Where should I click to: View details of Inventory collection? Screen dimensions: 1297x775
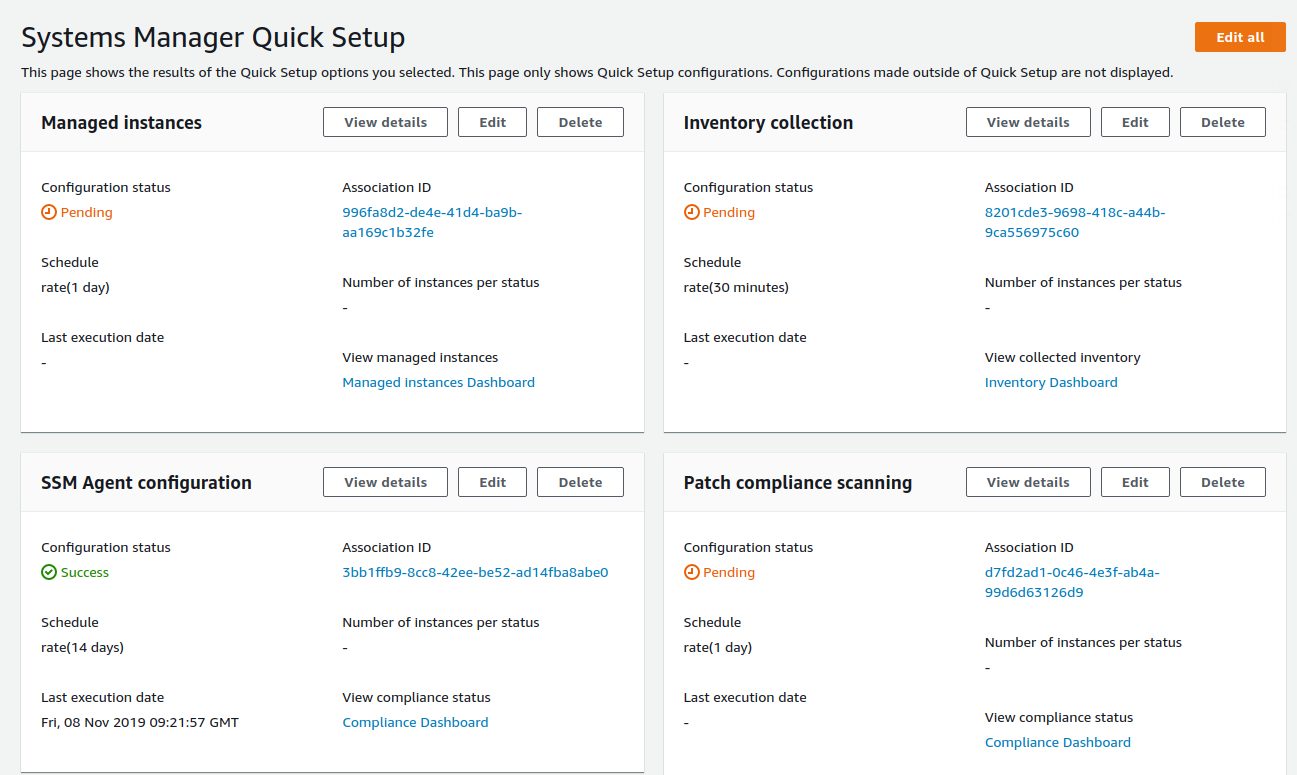[x=1028, y=122]
